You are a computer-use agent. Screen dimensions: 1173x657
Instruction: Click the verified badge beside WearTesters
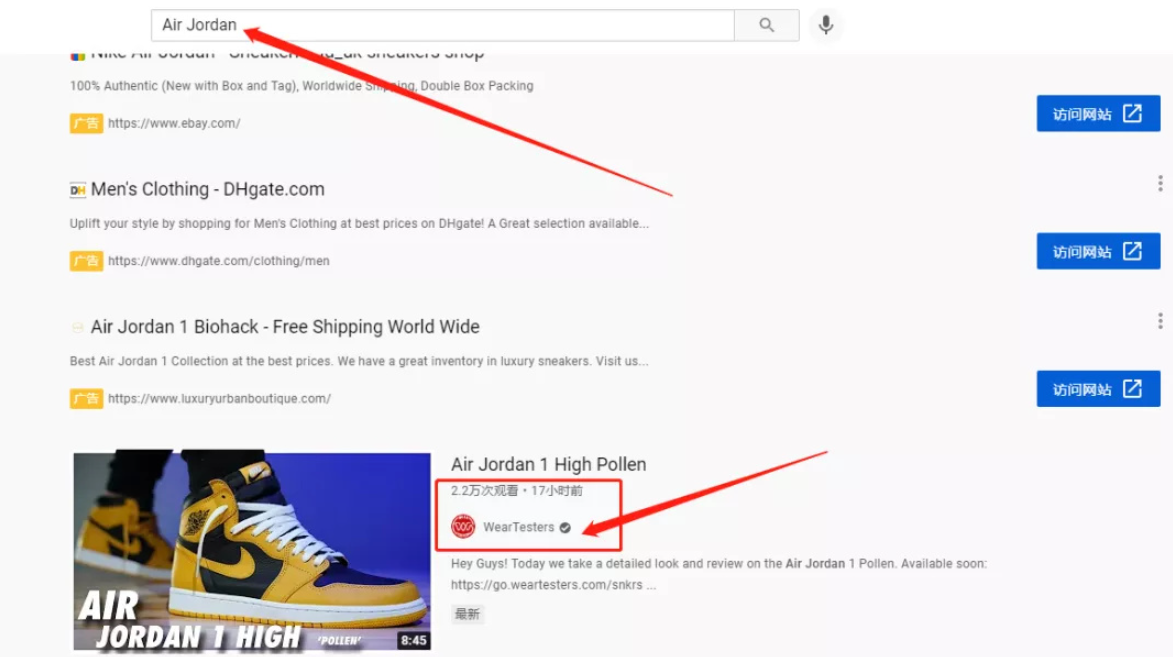click(565, 527)
